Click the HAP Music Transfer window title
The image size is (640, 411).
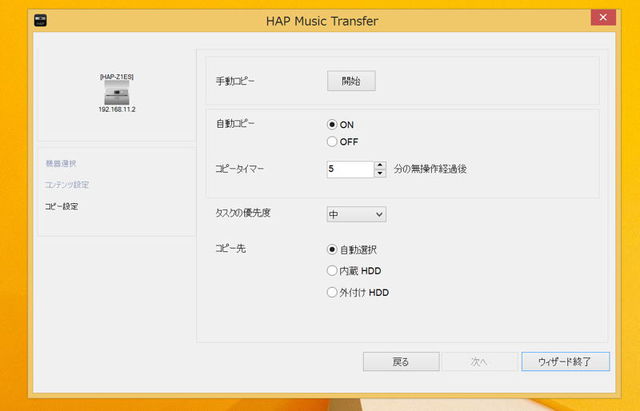coord(322,21)
